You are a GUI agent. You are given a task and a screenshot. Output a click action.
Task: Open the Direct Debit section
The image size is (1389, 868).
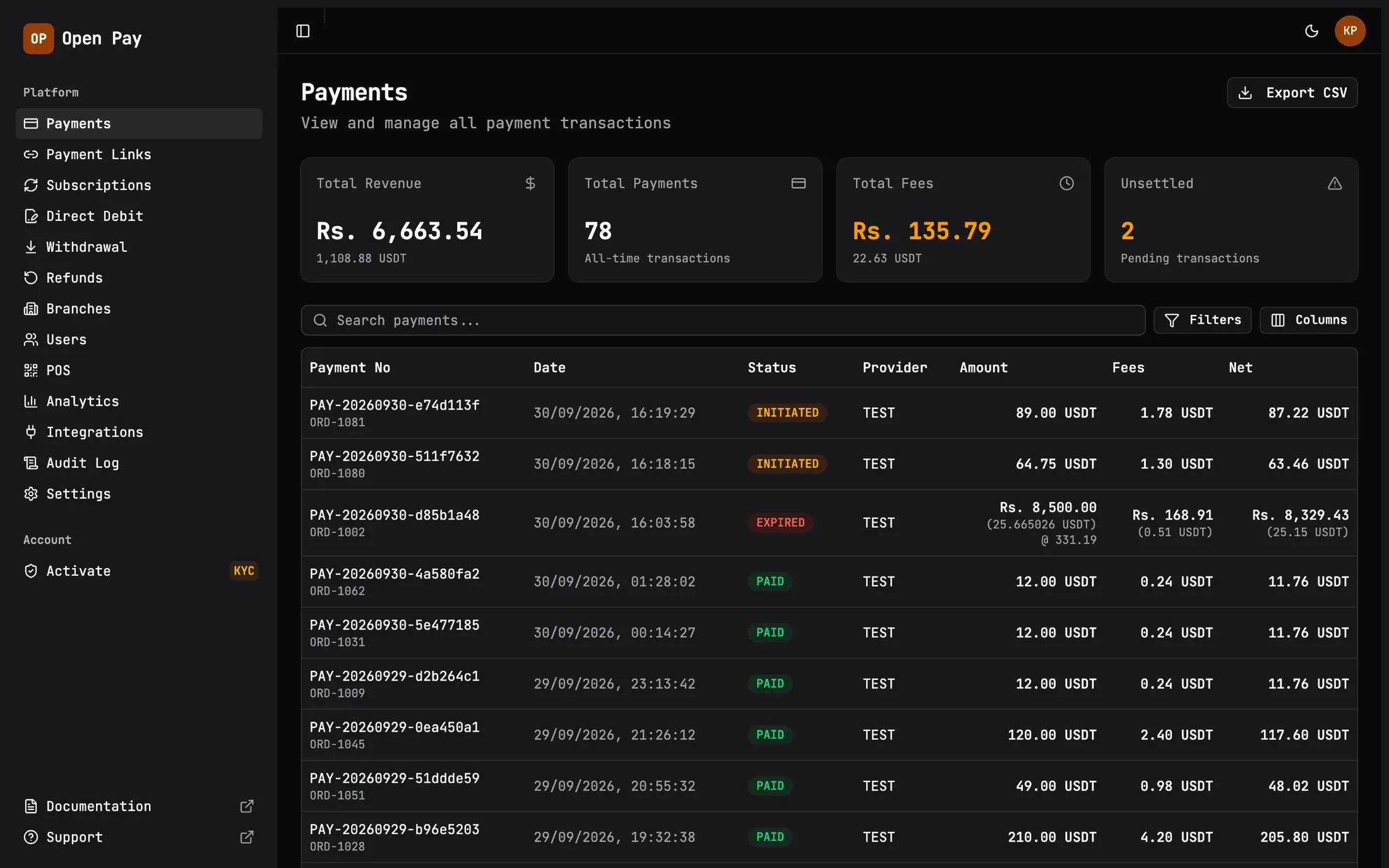point(139,217)
